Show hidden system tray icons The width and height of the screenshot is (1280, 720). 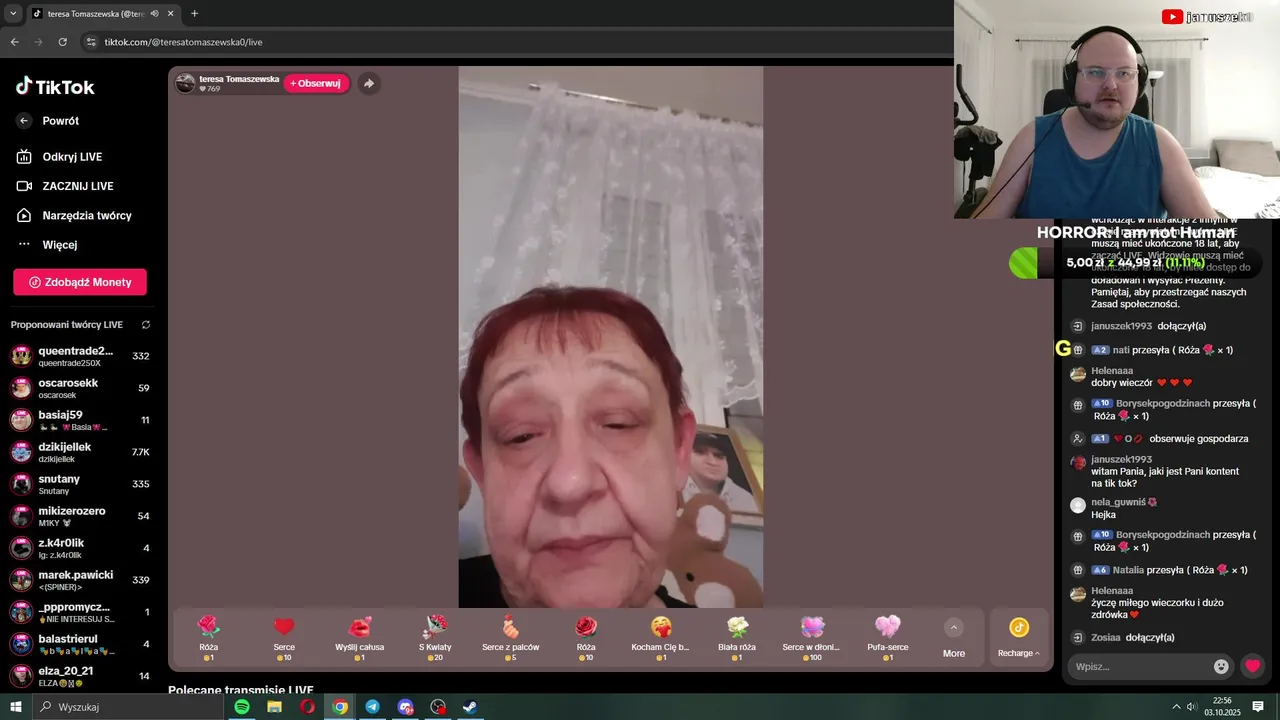(1176, 707)
